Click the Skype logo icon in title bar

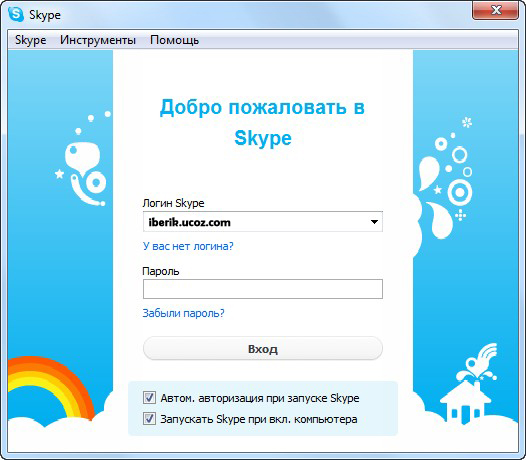[16, 14]
